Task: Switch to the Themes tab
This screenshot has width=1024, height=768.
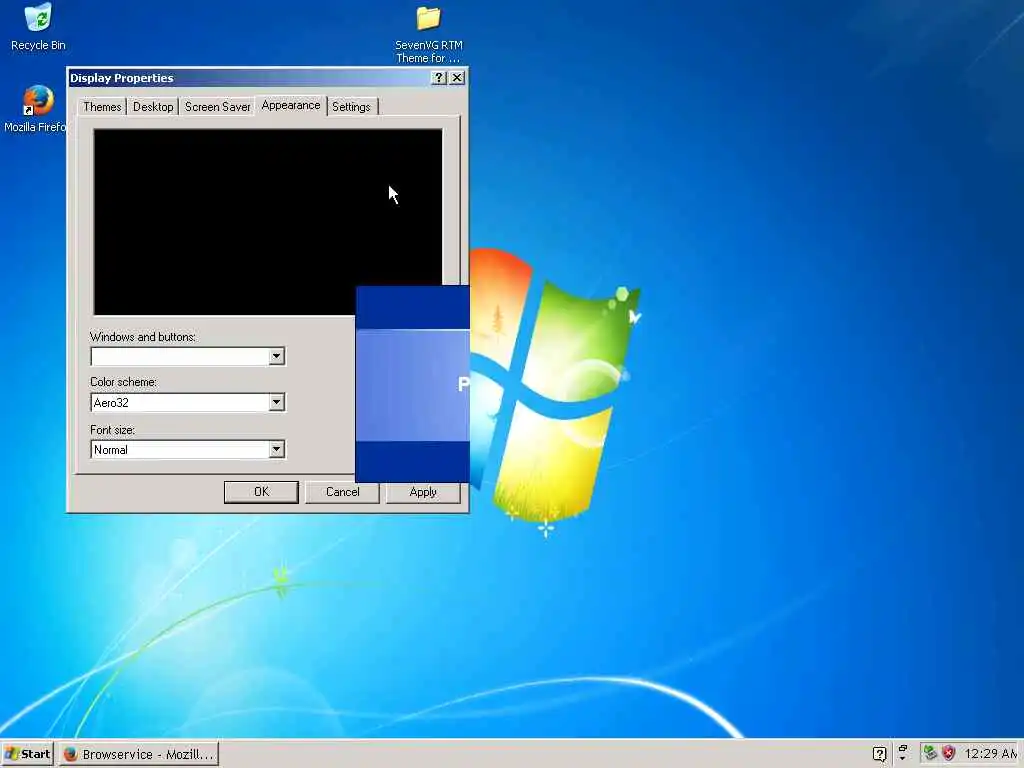Action: pyautogui.click(x=102, y=106)
